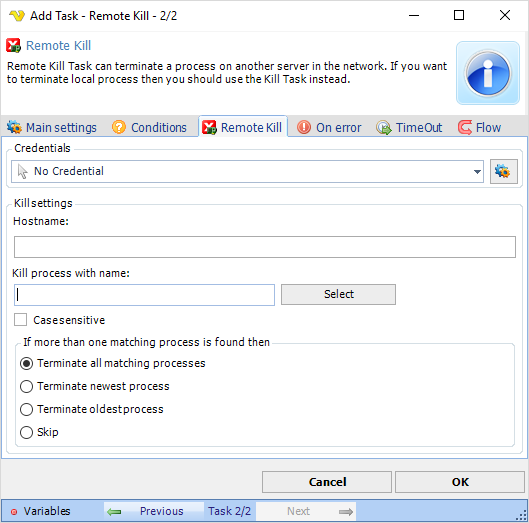Open the No Credential combo box

247,172
